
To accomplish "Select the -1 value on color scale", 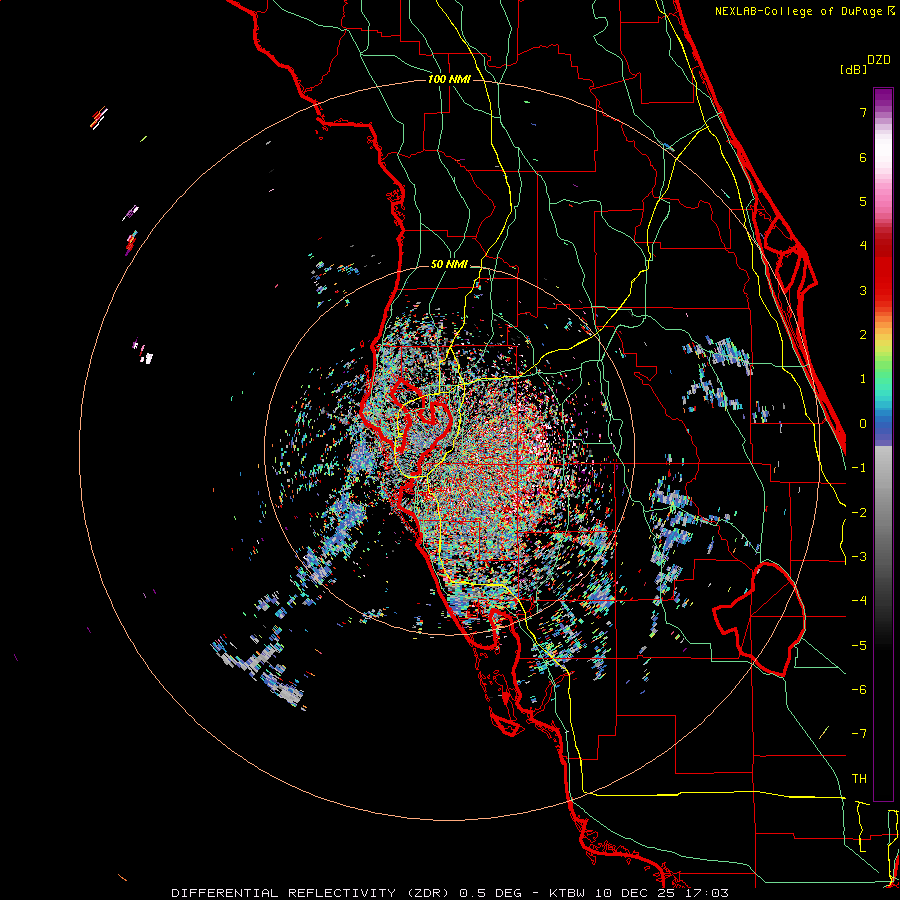I will tap(859, 468).
